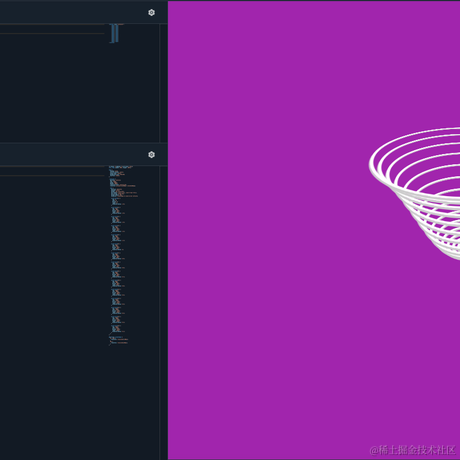Open settings gear of the lower editor panel
The image size is (460, 460).
click(151, 155)
